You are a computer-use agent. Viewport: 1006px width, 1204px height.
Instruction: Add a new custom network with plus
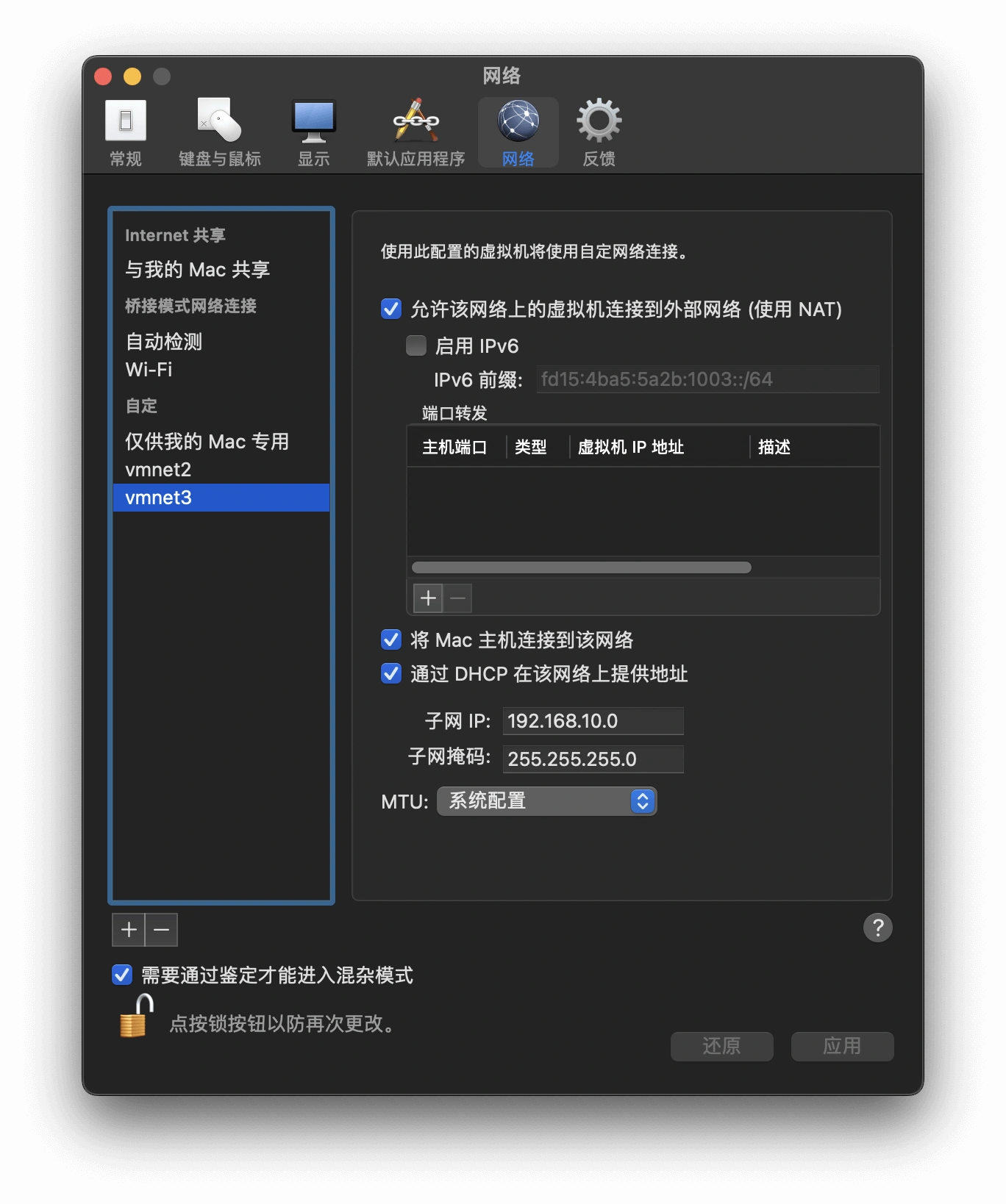(x=129, y=930)
